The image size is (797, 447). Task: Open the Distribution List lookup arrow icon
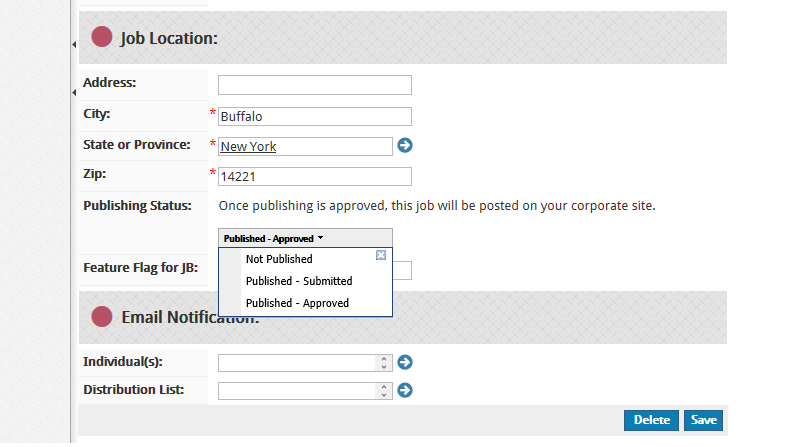pos(405,390)
